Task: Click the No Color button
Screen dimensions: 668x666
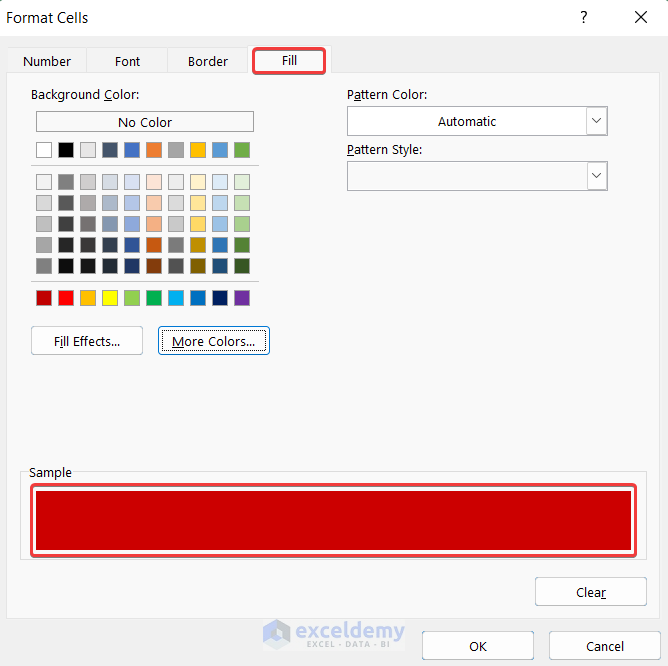Action: [145, 122]
